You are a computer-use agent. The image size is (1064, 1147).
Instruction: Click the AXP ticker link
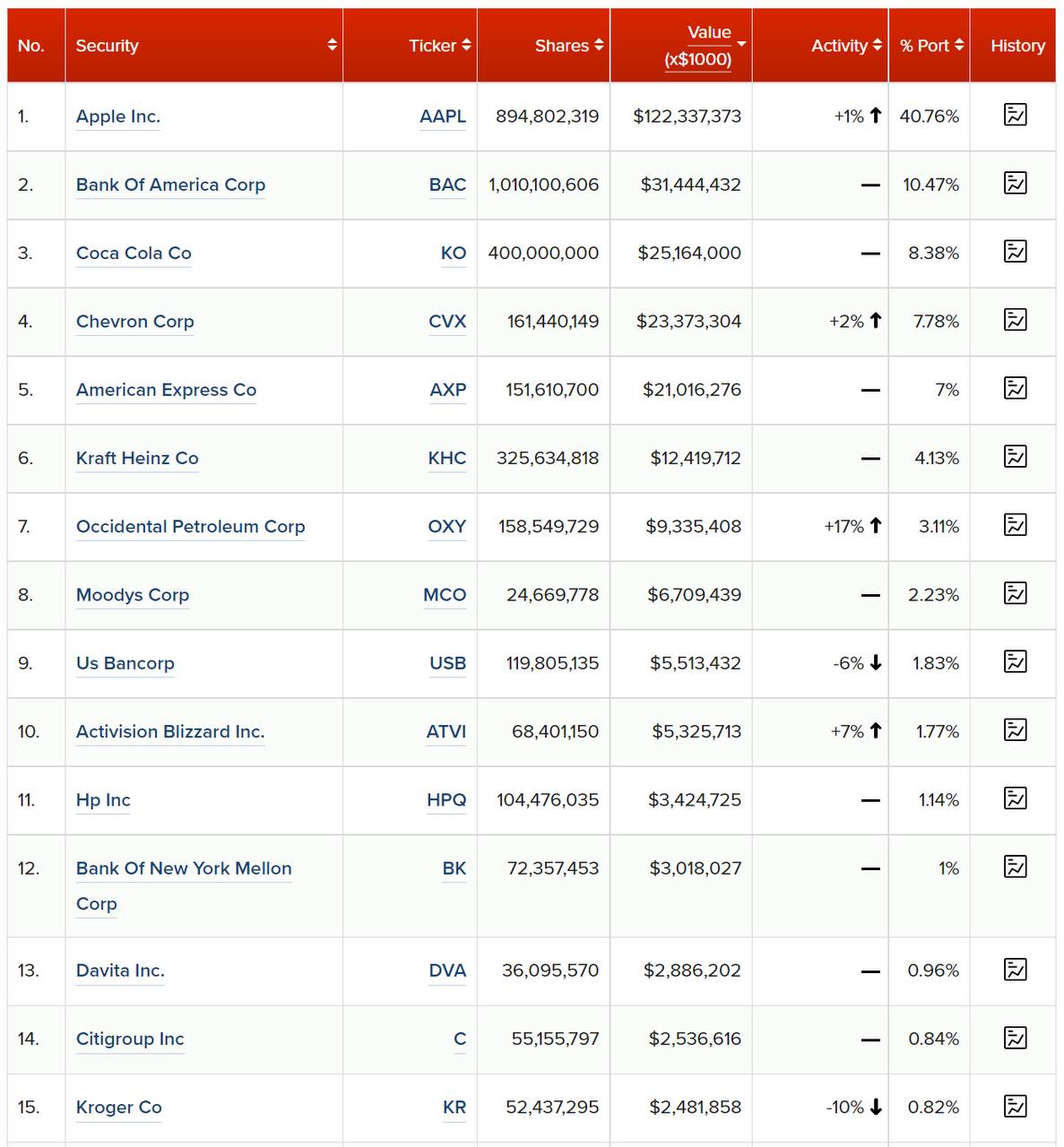click(448, 390)
